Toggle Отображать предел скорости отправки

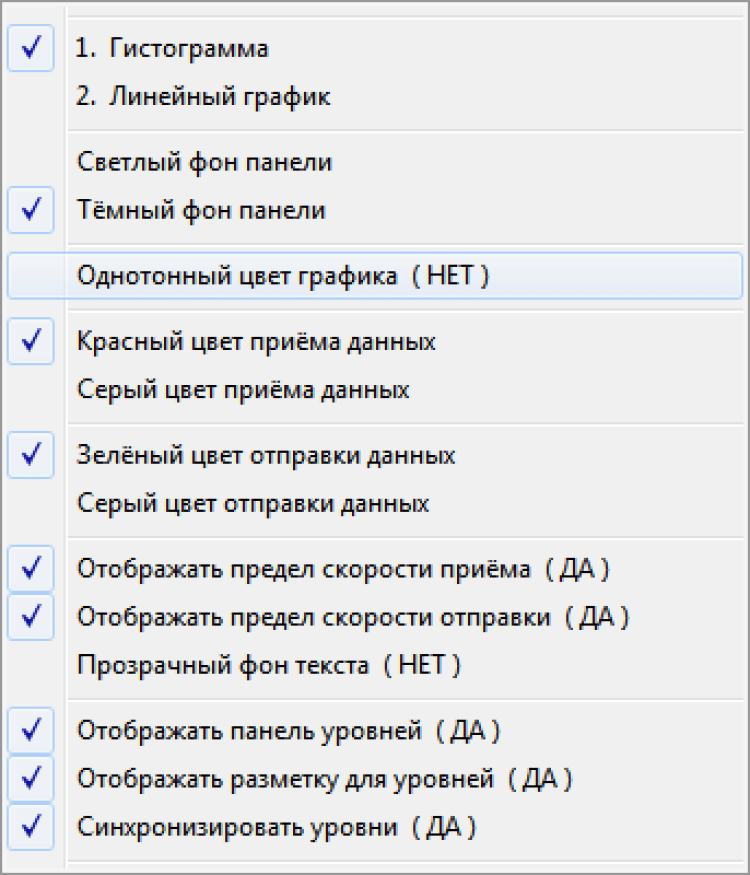coord(353,617)
